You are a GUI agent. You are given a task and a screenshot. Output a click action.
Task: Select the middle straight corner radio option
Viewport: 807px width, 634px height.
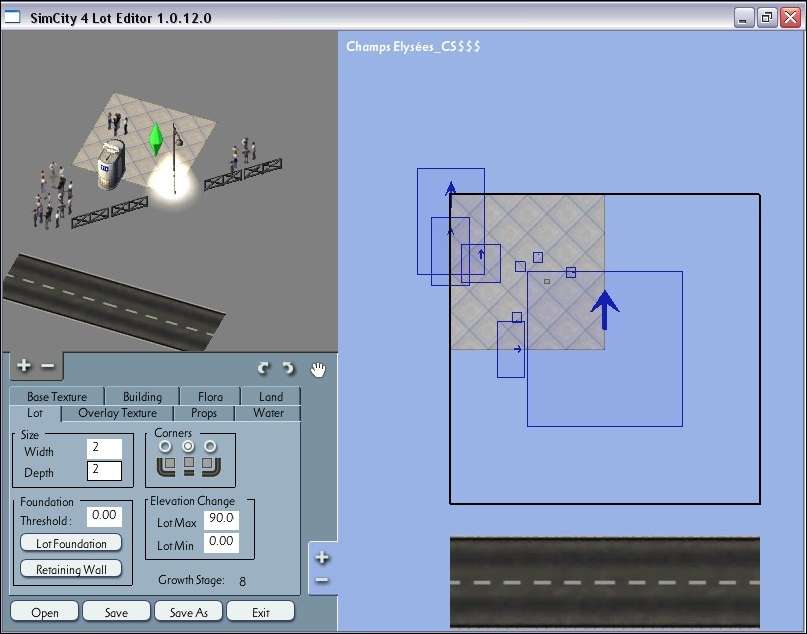[x=188, y=446]
